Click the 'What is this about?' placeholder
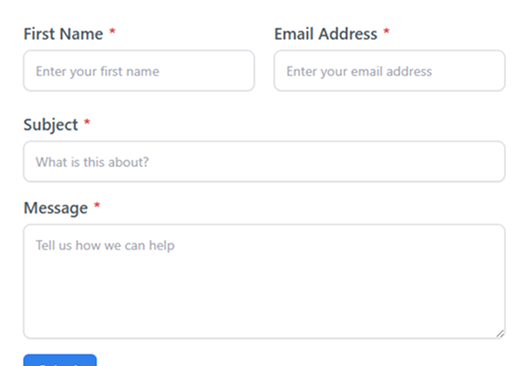The height and width of the screenshot is (366, 530). (92, 162)
